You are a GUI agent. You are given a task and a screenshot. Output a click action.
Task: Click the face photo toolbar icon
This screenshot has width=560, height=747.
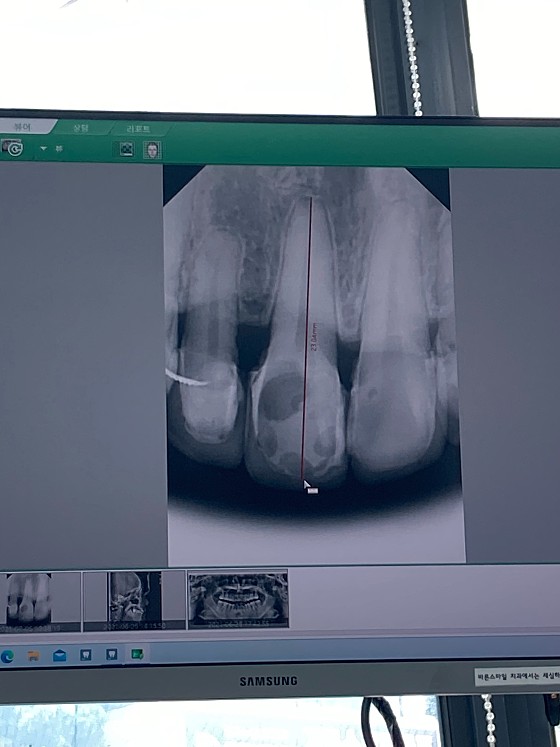coord(153,150)
